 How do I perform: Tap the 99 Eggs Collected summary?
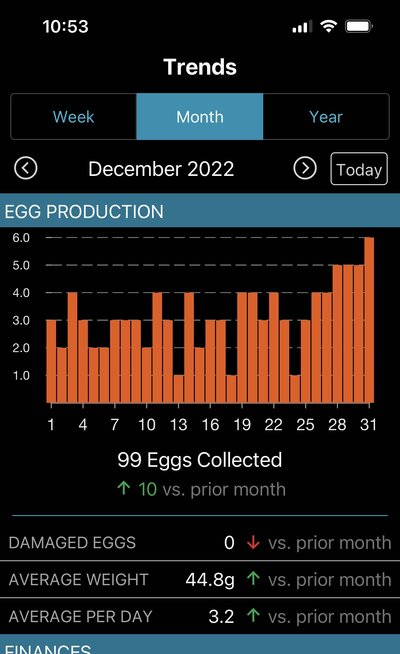tap(200, 460)
